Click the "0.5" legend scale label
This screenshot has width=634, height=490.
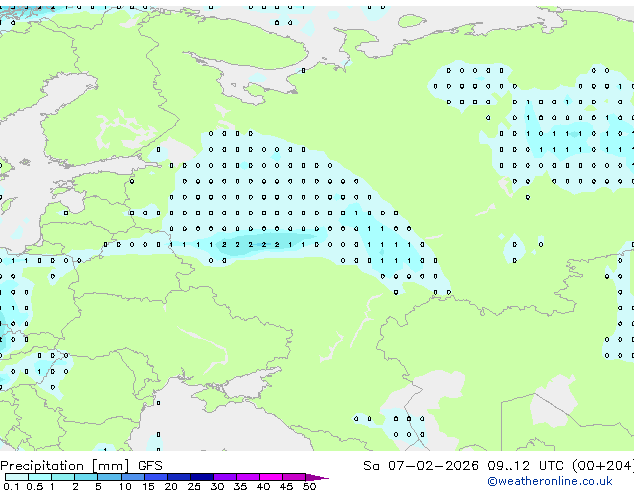pyautogui.click(x=35, y=486)
